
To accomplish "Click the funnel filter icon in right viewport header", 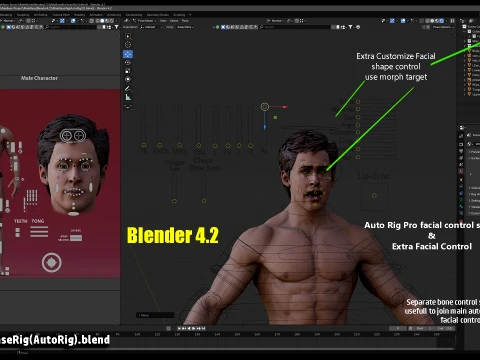I will pyautogui.click(x=350, y=27).
